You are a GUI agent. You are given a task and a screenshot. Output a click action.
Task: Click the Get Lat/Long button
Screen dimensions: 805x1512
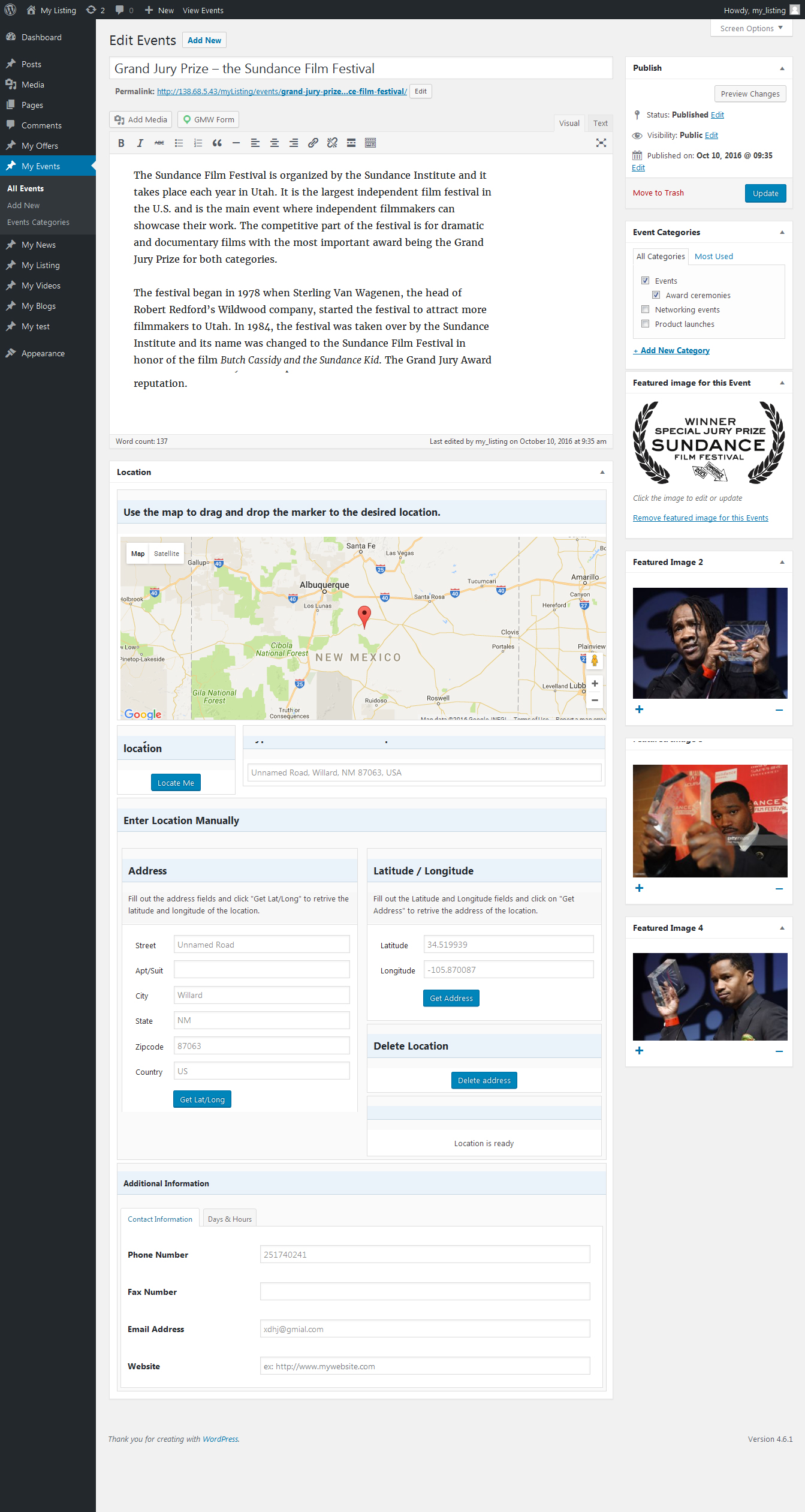(x=202, y=1099)
